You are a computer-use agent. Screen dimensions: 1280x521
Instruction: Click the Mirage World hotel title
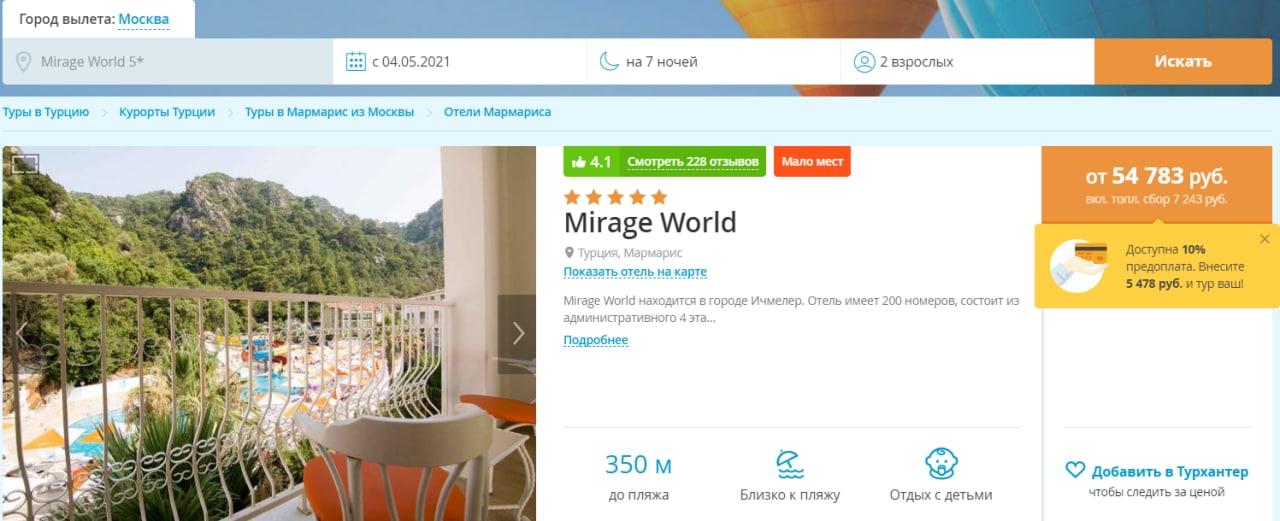650,222
